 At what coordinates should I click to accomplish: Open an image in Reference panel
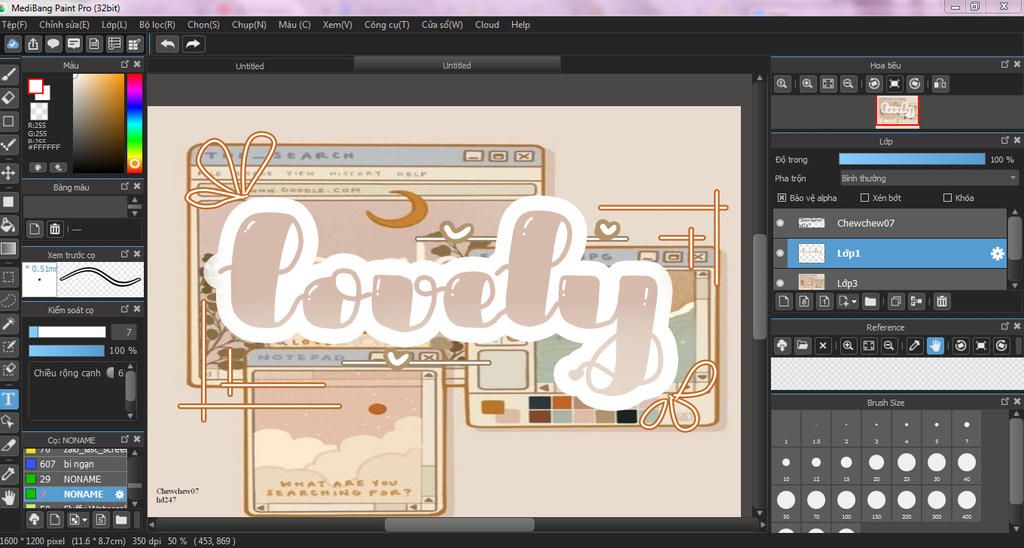coord(803,346)
